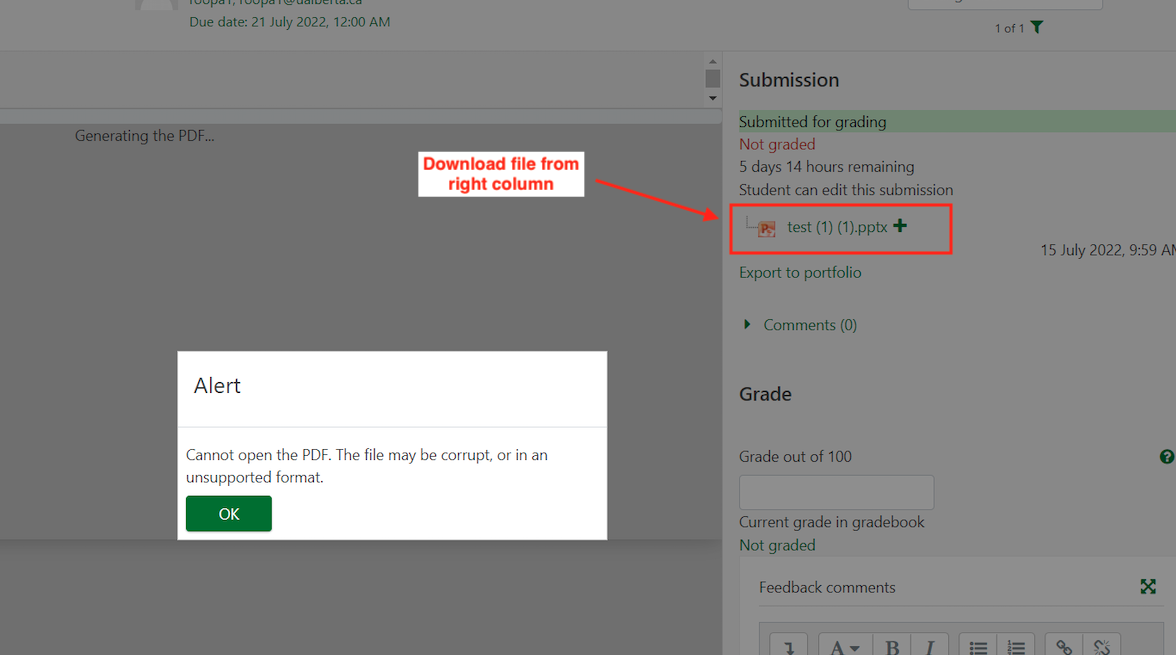Click the insert link icon
Viewport: 1176px width, 655px height.
coord(1064,646)
